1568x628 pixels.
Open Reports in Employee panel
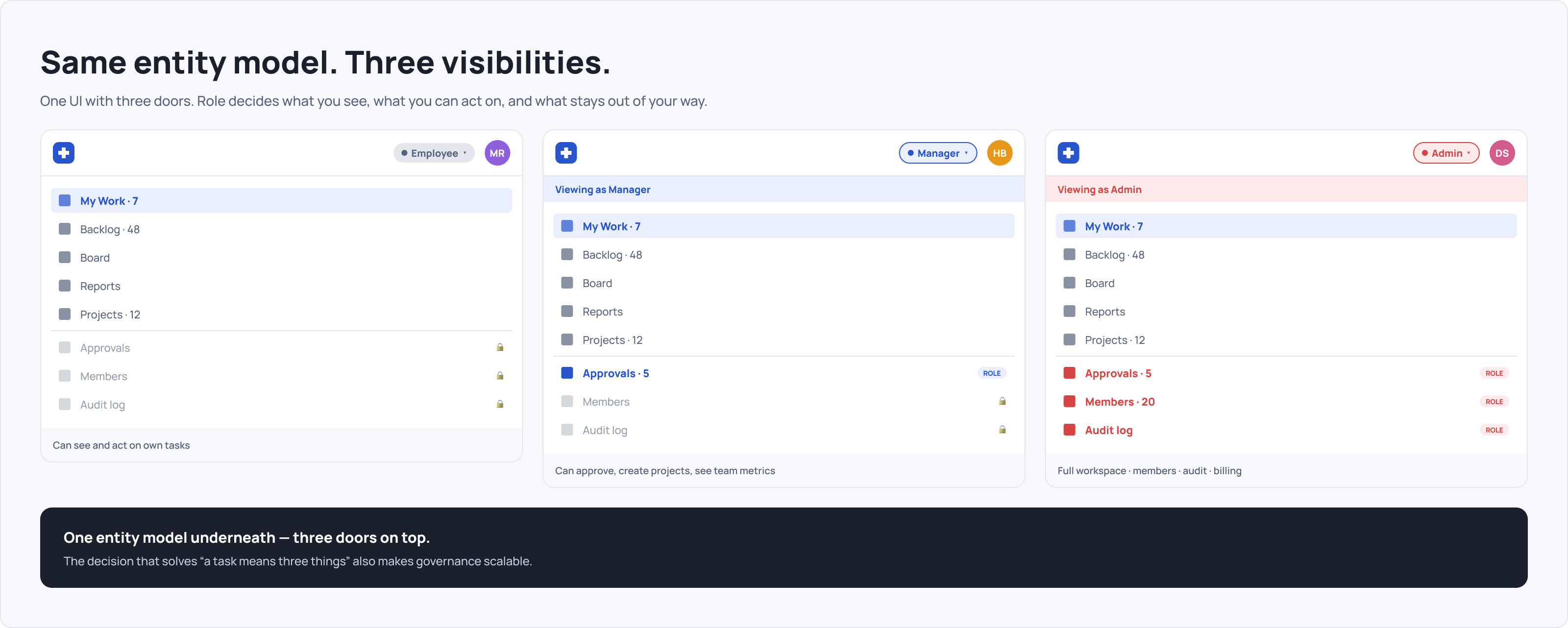281,286
